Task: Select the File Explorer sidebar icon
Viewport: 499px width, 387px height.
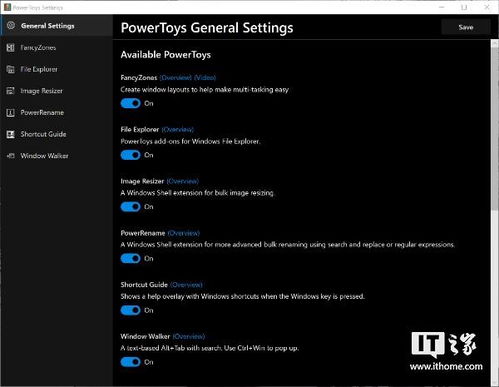Action: point(11,69)
